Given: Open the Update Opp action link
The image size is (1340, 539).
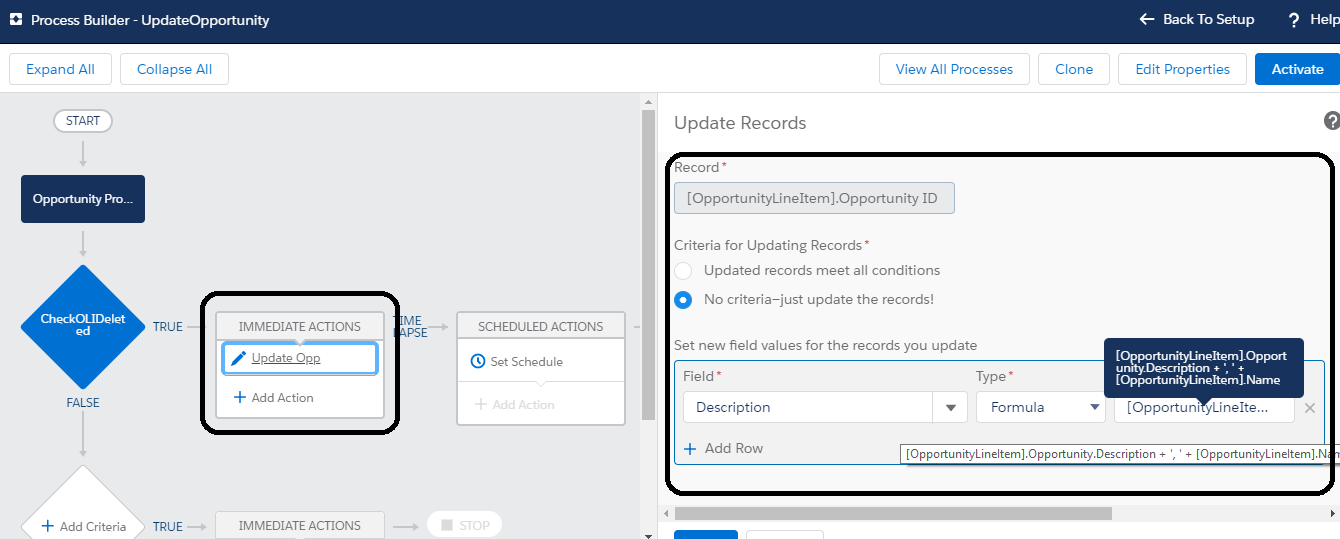Looking at the screenshot, I should (286, 358).
